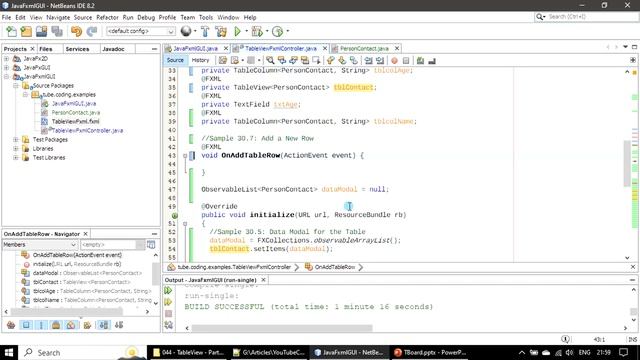Click the Find Selection magnifier icon in editor toolbar
This screenshot has height=360, width=640.
coord(270,60)
